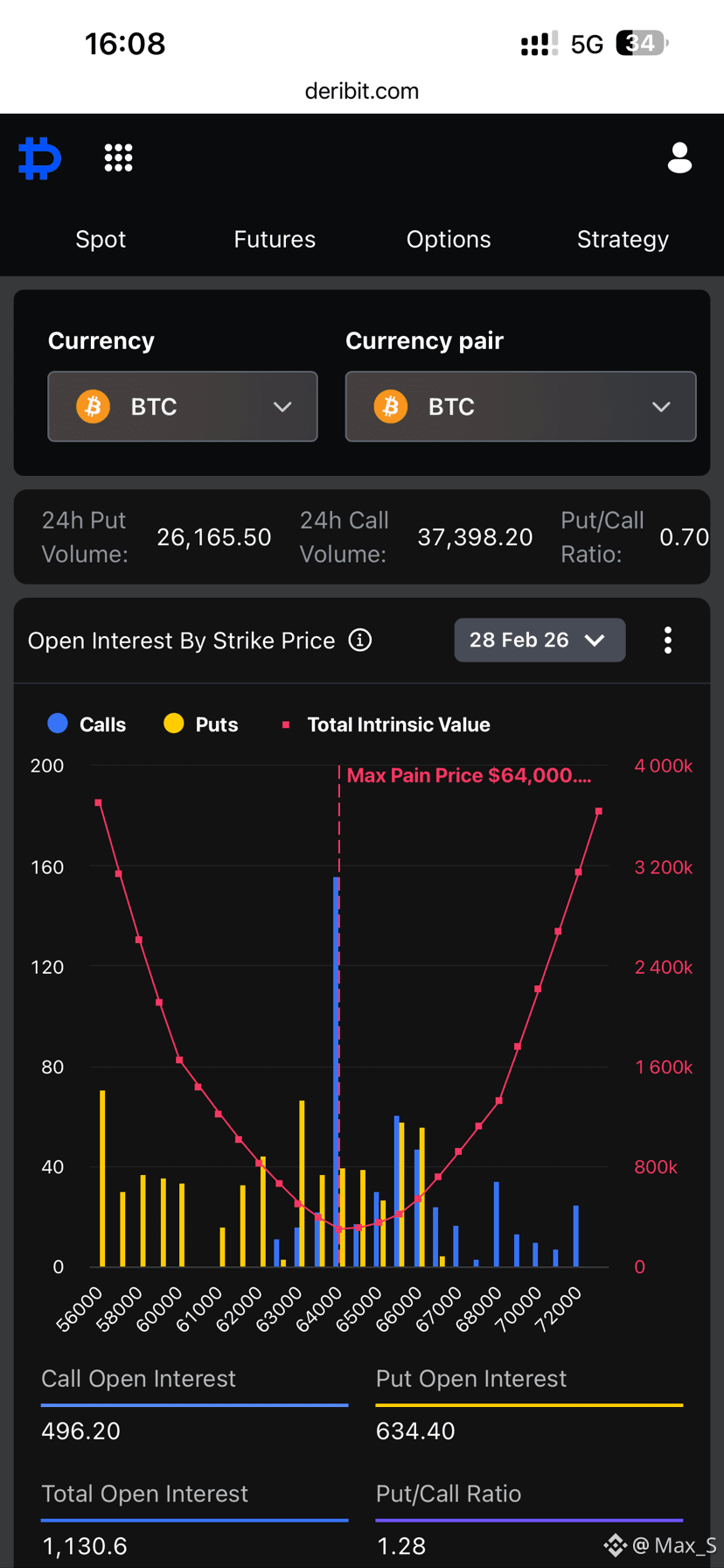The width and height of the screenshot is (724, 1568).
Task: Click Total Open Interest value 1,130.6
Action: (85, 1546)
